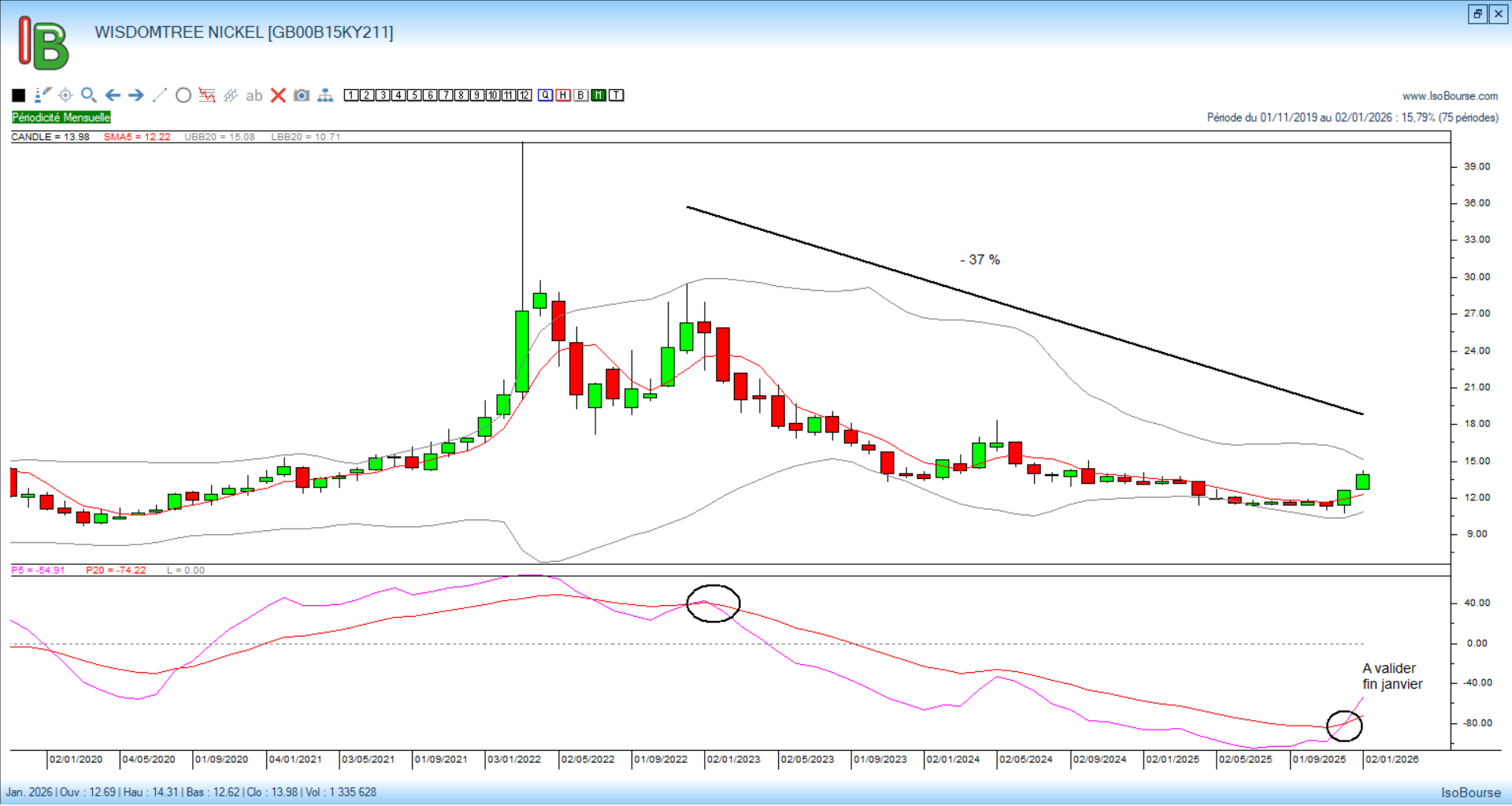Image resolution: width=1512 pixels, height=806 pixels.
Task: Click the 'A valider fin janvier' annotation
Action: tap(1392, 676)
